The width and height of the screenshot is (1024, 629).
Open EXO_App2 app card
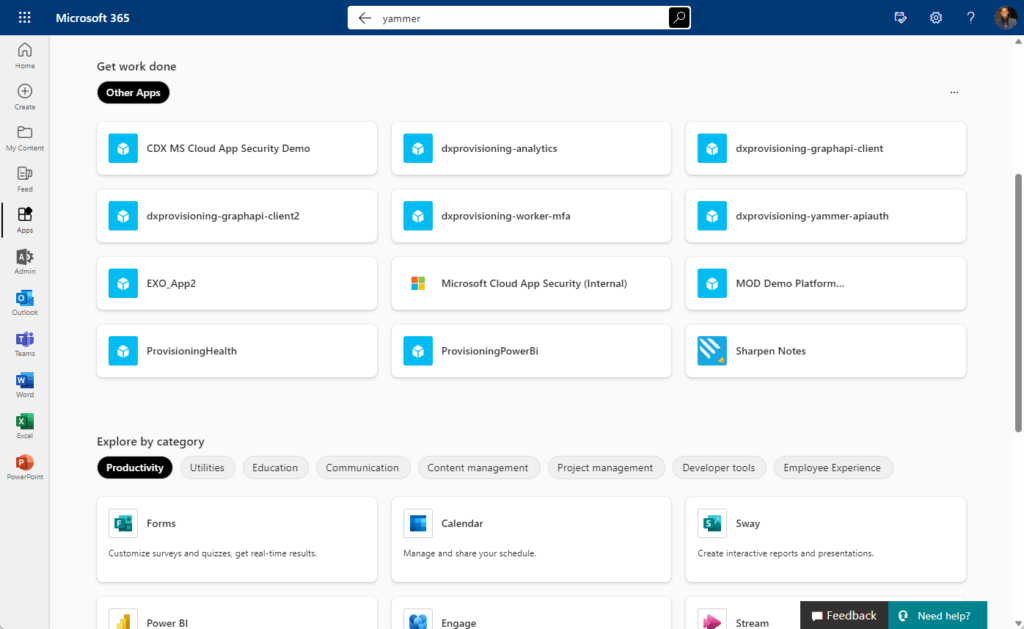[237, 283]
